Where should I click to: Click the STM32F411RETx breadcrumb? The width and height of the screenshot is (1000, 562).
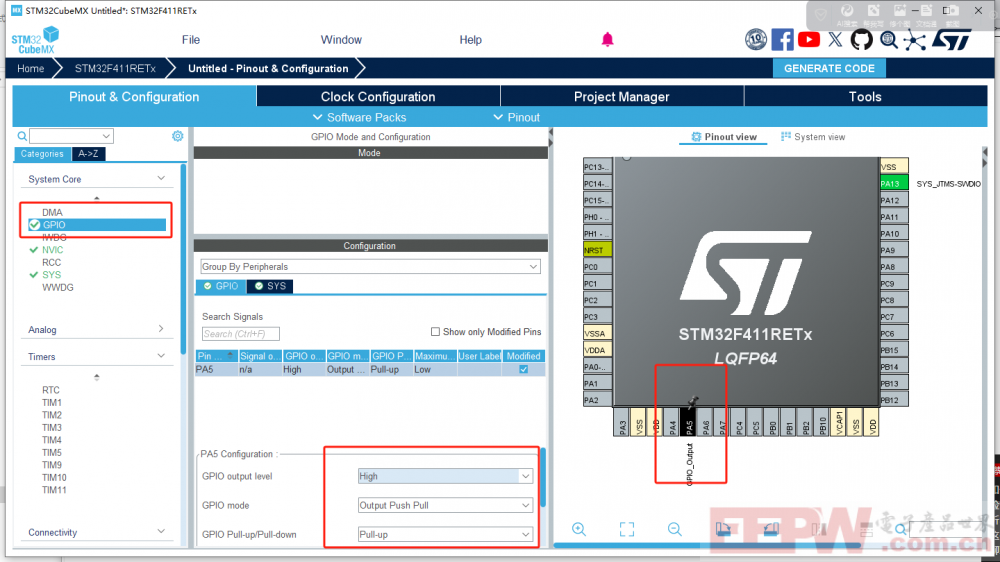coord(115,68)
